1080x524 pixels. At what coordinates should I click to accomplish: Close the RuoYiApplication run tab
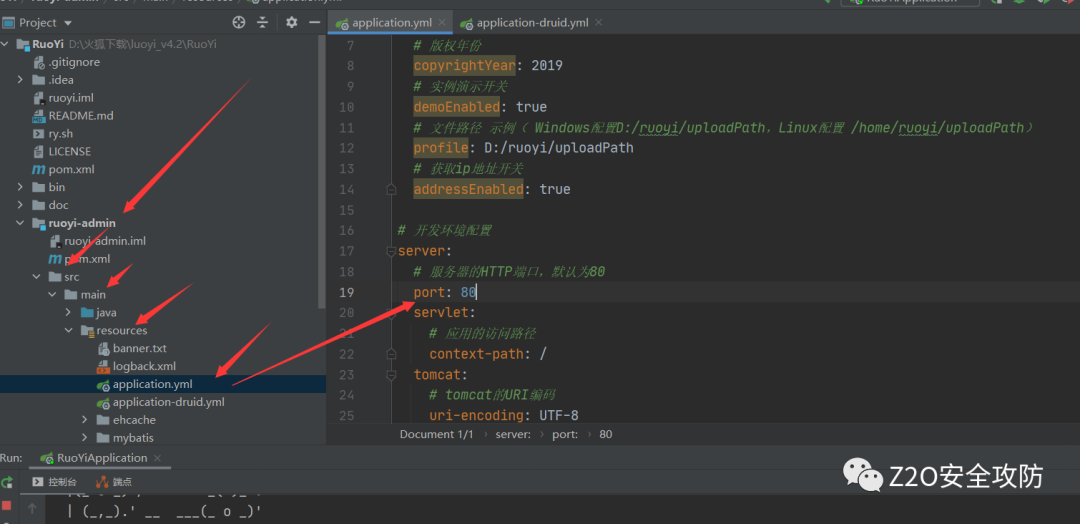(156, 458)
